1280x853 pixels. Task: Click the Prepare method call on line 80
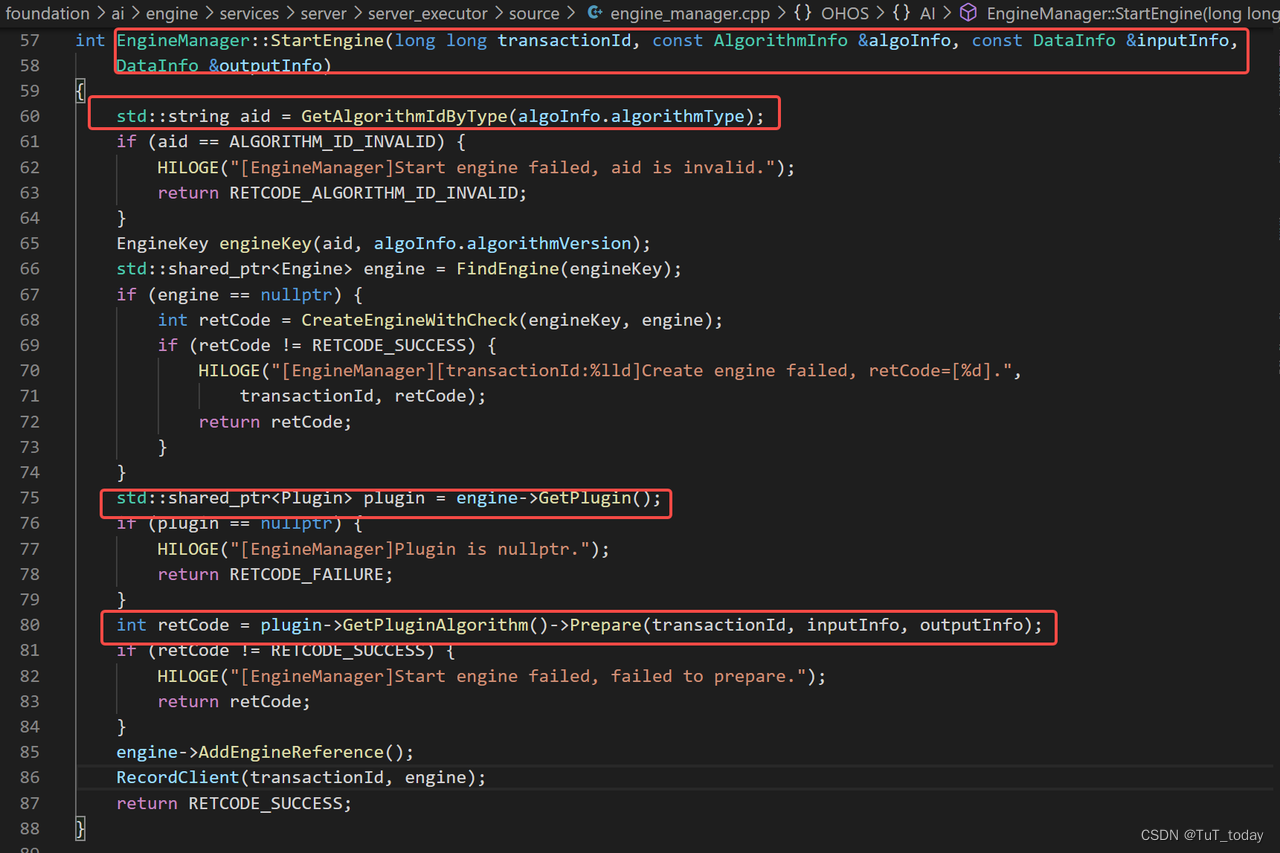pos(605,625)
